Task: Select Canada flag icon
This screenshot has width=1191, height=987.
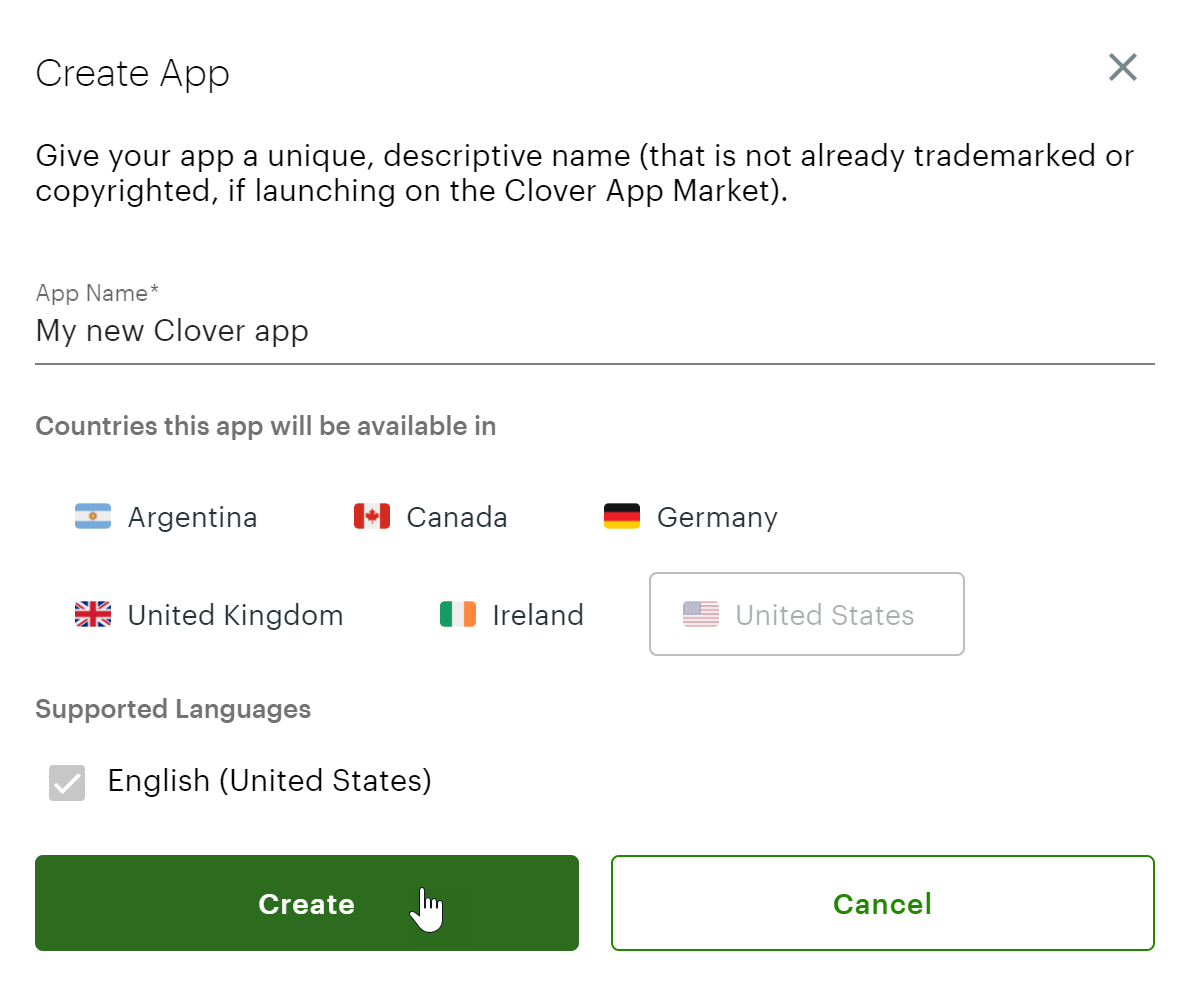Action: tap(372, 516)
